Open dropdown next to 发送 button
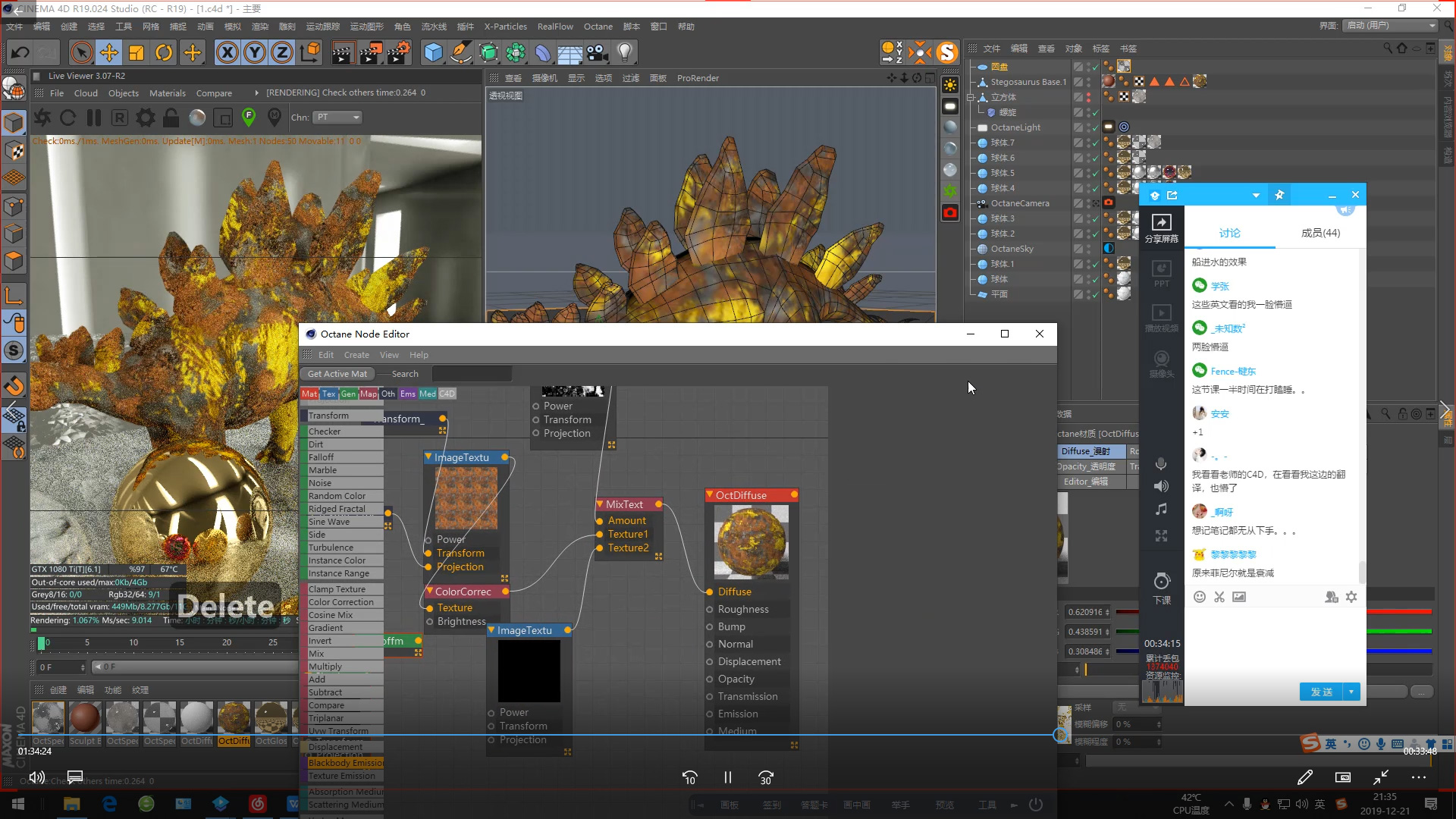Screen dimensions: 1456x819 [1351, 692]
